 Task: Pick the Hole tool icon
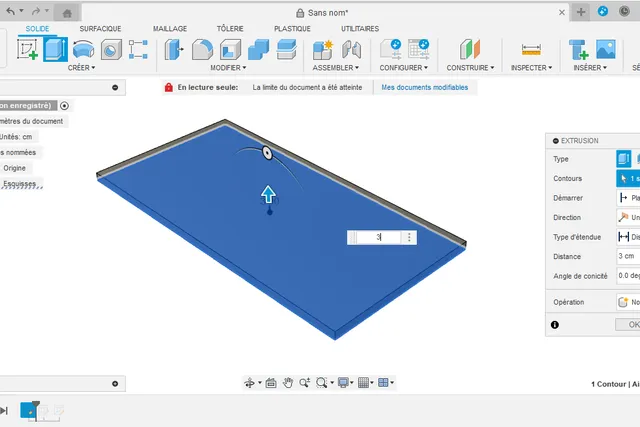[x=111, y=50]
